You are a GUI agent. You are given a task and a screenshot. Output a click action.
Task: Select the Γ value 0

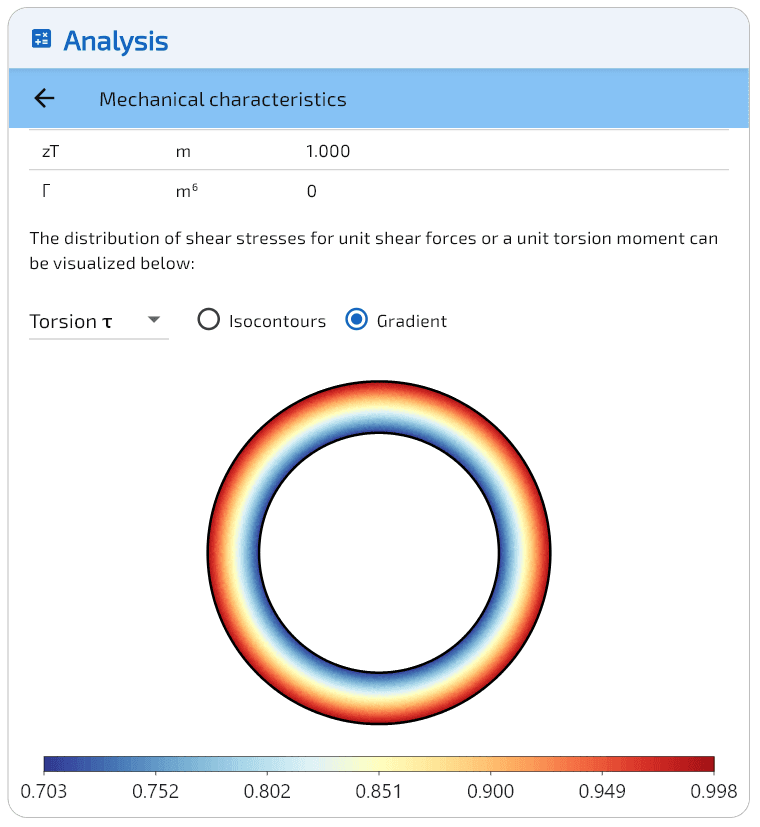pyautogui.click(x=312, y=191)
